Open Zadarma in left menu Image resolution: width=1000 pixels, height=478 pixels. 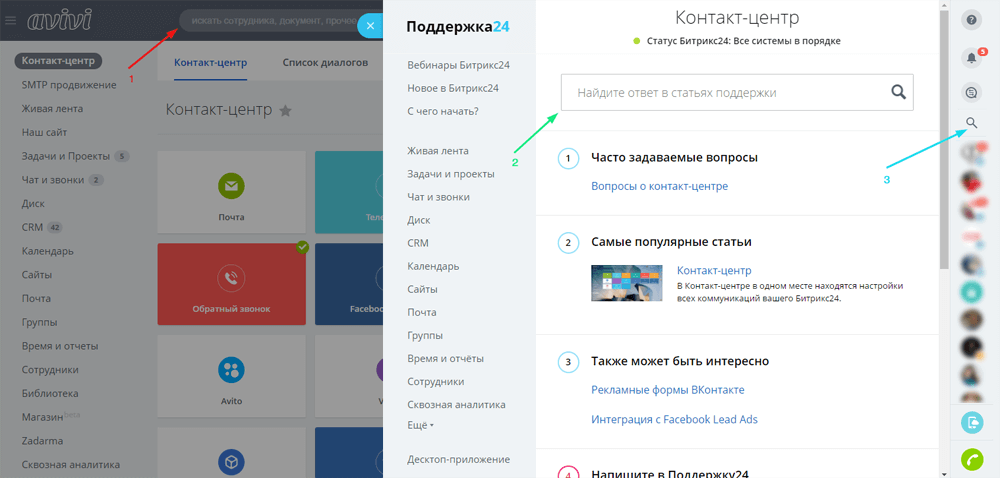pyautogui.click(x=42, y=441)
